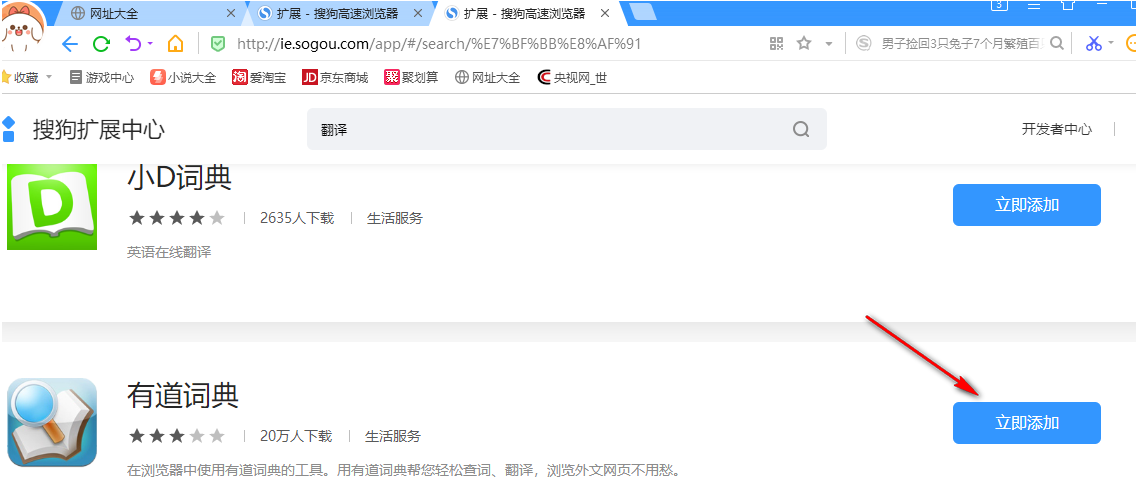Image resolution: width=1138 pixels, height=479 pixels.
Task: Click the browser search box news text
Action: tap(963, 44)
